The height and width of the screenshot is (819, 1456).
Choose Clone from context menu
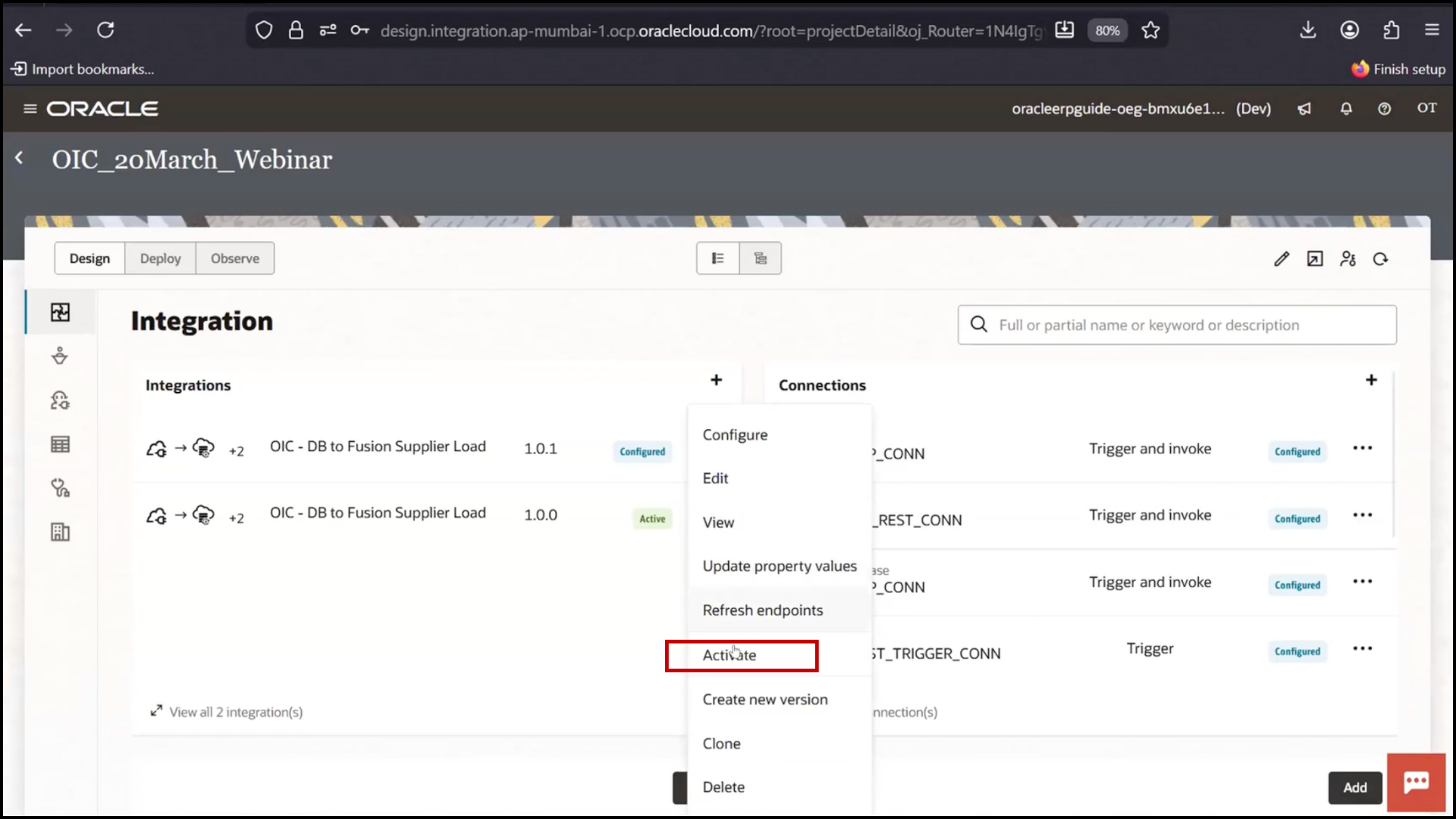point(780,743)
